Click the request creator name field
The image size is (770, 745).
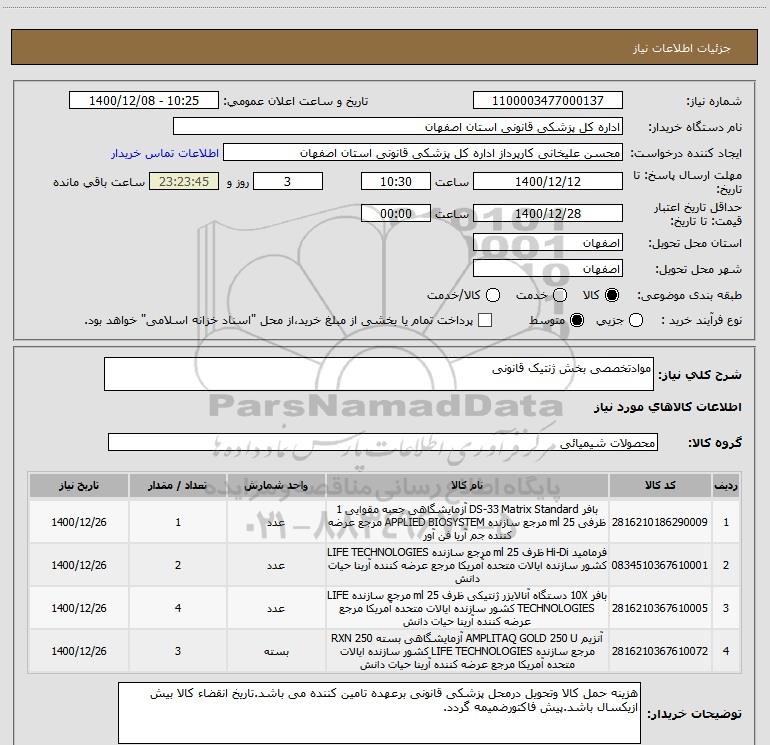point(423,152)
